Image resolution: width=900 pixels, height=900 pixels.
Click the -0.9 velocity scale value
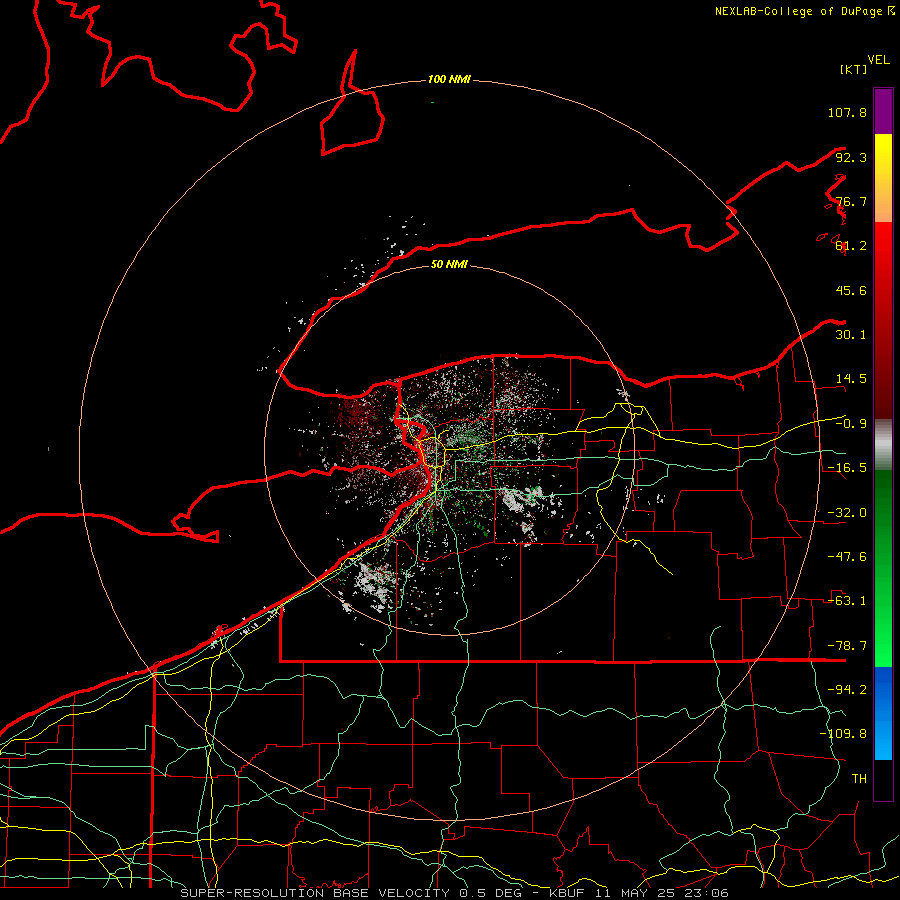click(851, 424)
